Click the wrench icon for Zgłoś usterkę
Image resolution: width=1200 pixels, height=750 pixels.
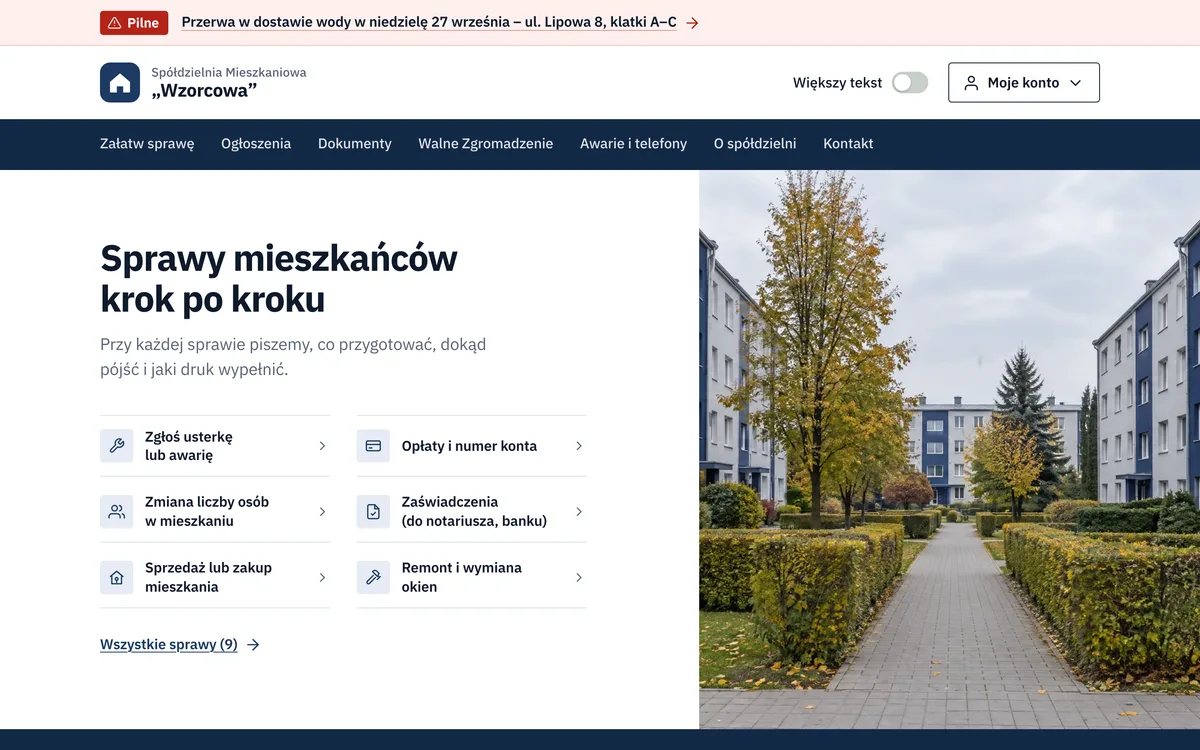point(117,446)
